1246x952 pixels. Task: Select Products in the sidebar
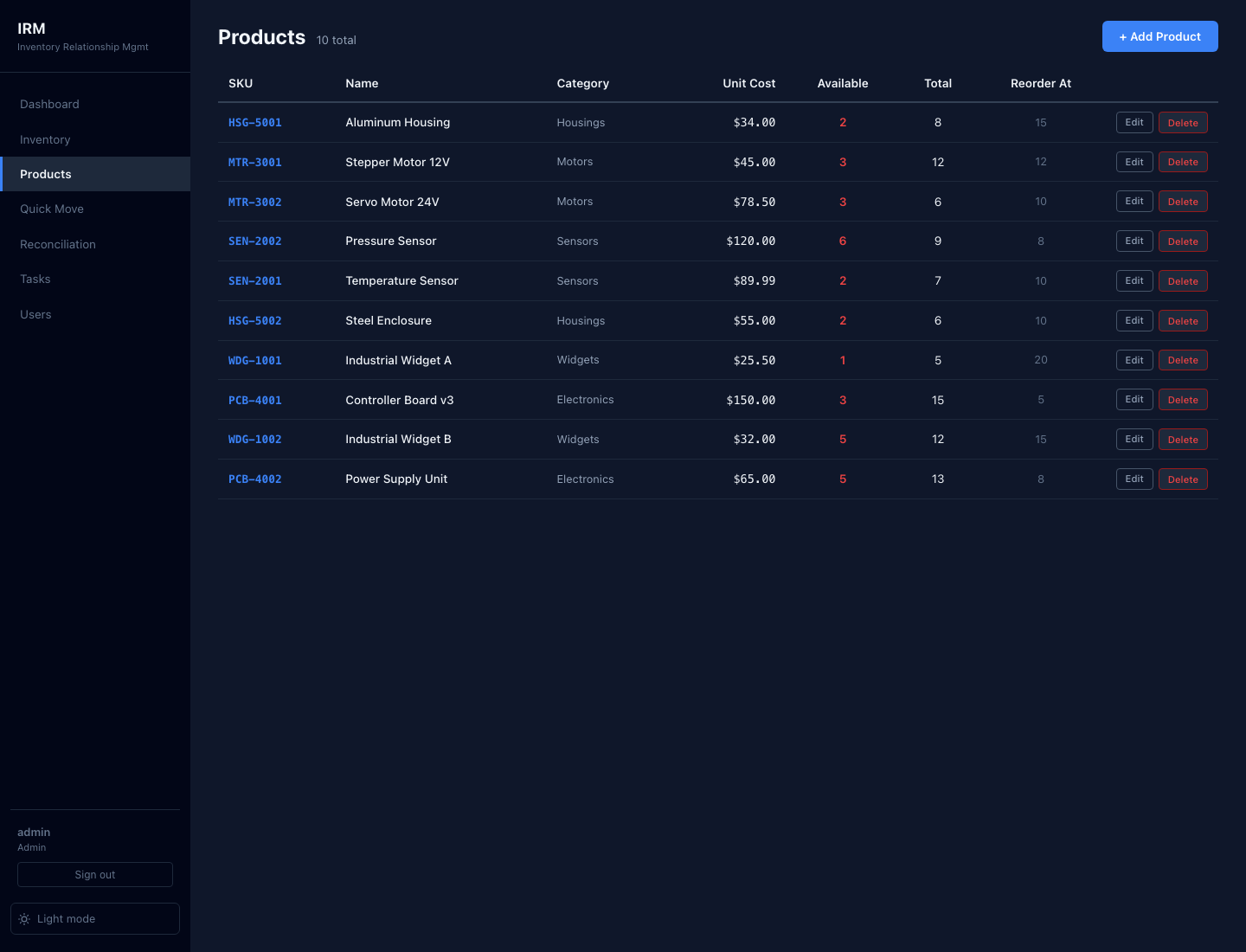tap(95, 174)
